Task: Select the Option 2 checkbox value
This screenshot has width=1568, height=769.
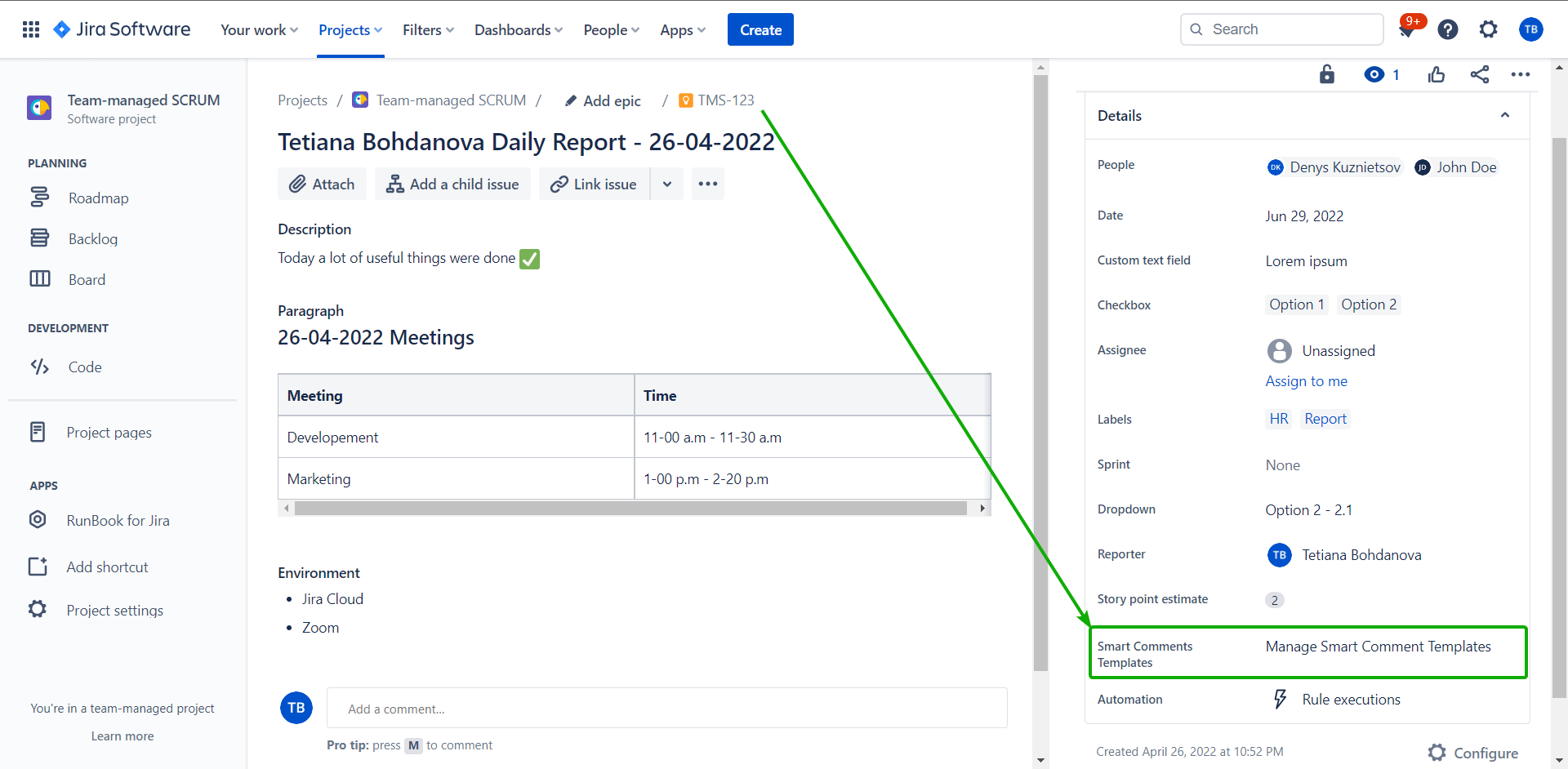Action: 1368,304
